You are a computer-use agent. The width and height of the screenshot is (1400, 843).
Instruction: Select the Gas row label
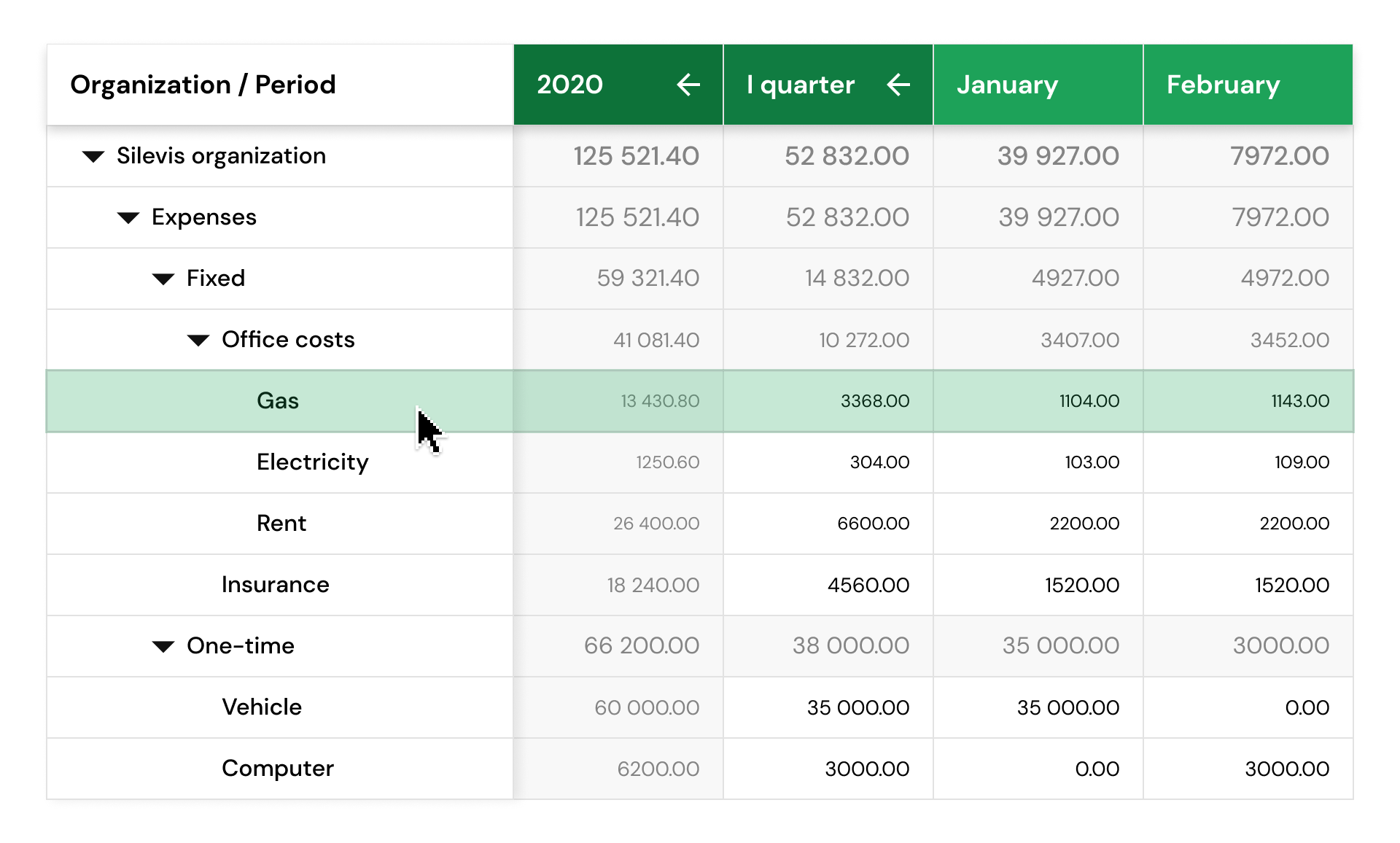277,400
